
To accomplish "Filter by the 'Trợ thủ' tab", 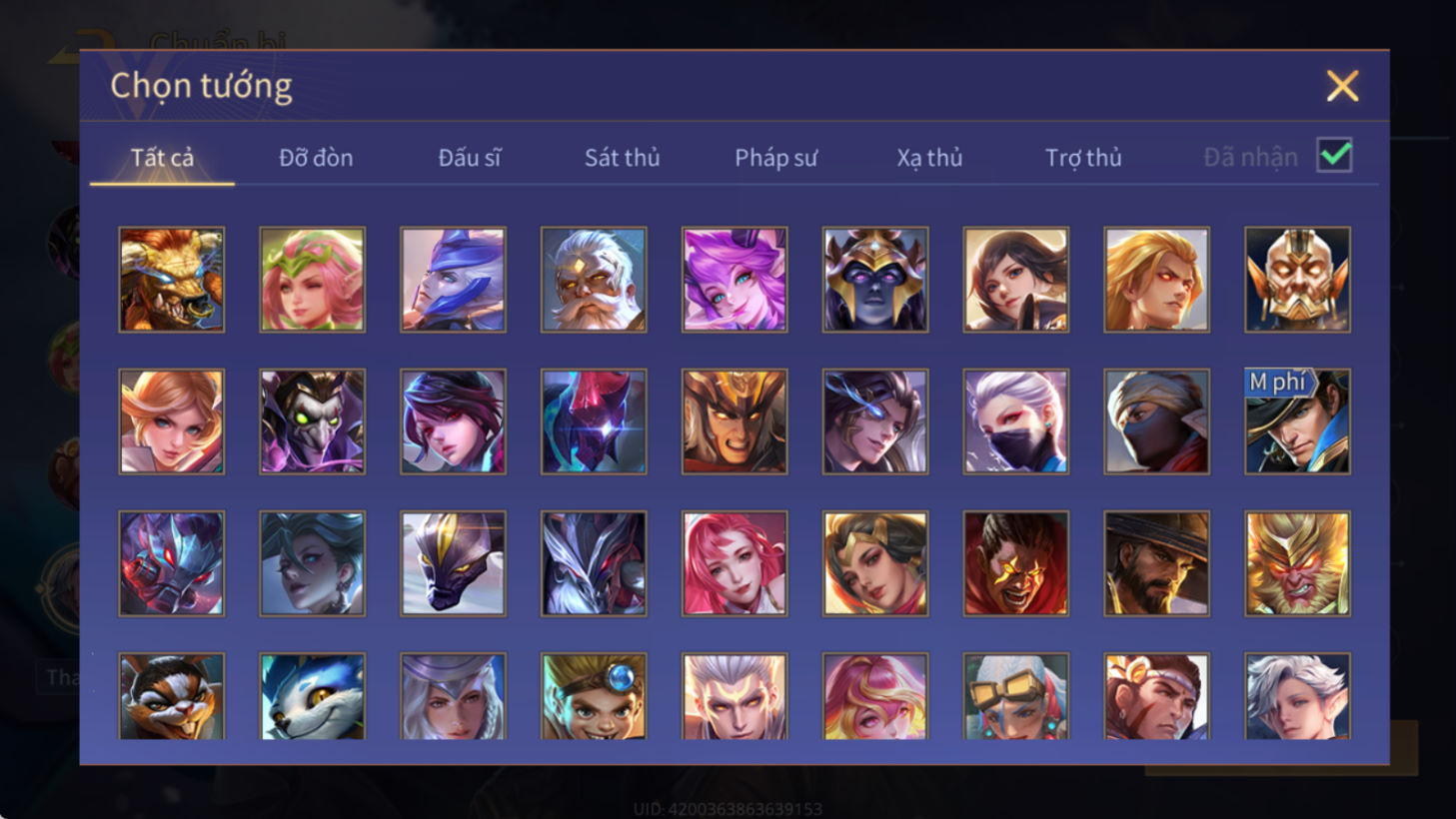I will point(1083,158).
